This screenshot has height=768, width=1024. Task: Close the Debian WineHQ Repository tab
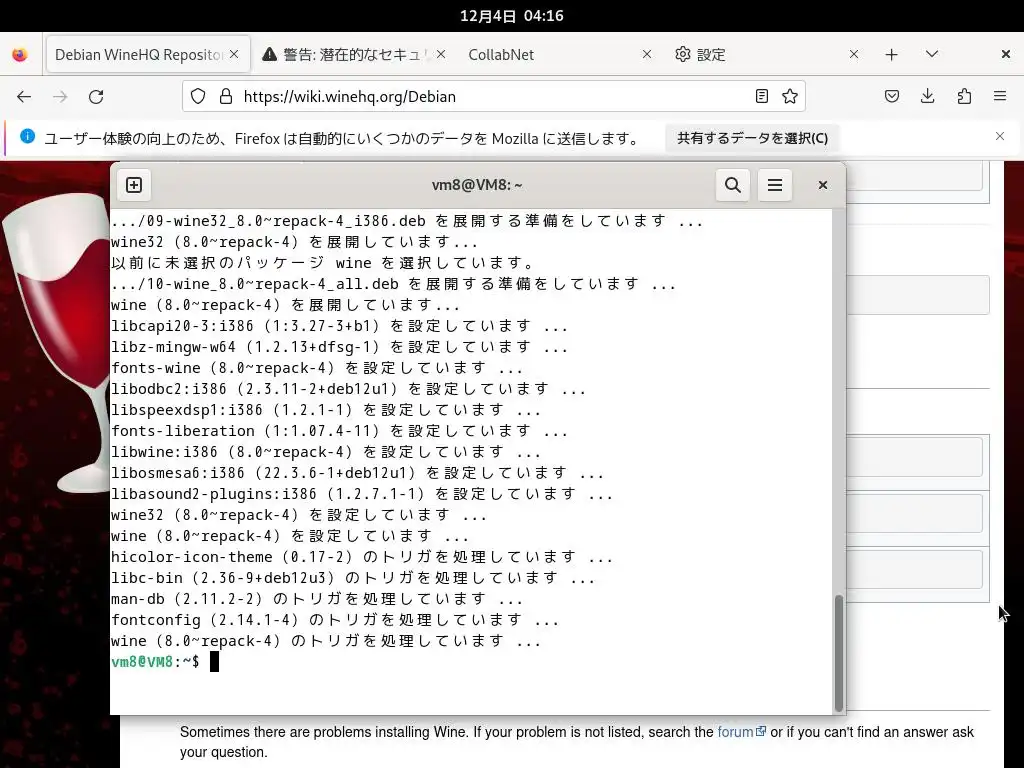pyautogui.click(x=234, y=54)
